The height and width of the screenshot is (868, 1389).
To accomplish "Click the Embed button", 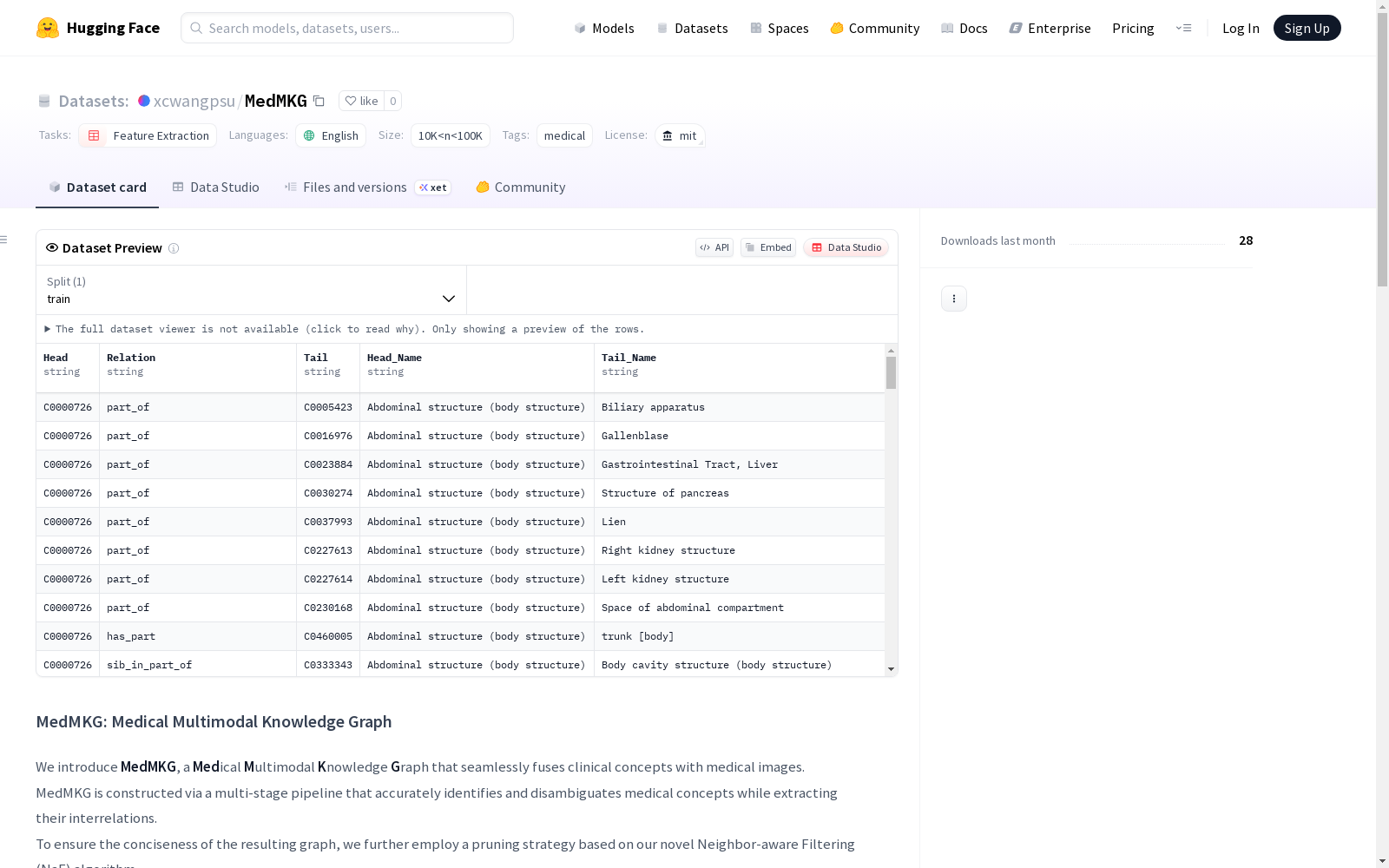I will click(768, 247).
